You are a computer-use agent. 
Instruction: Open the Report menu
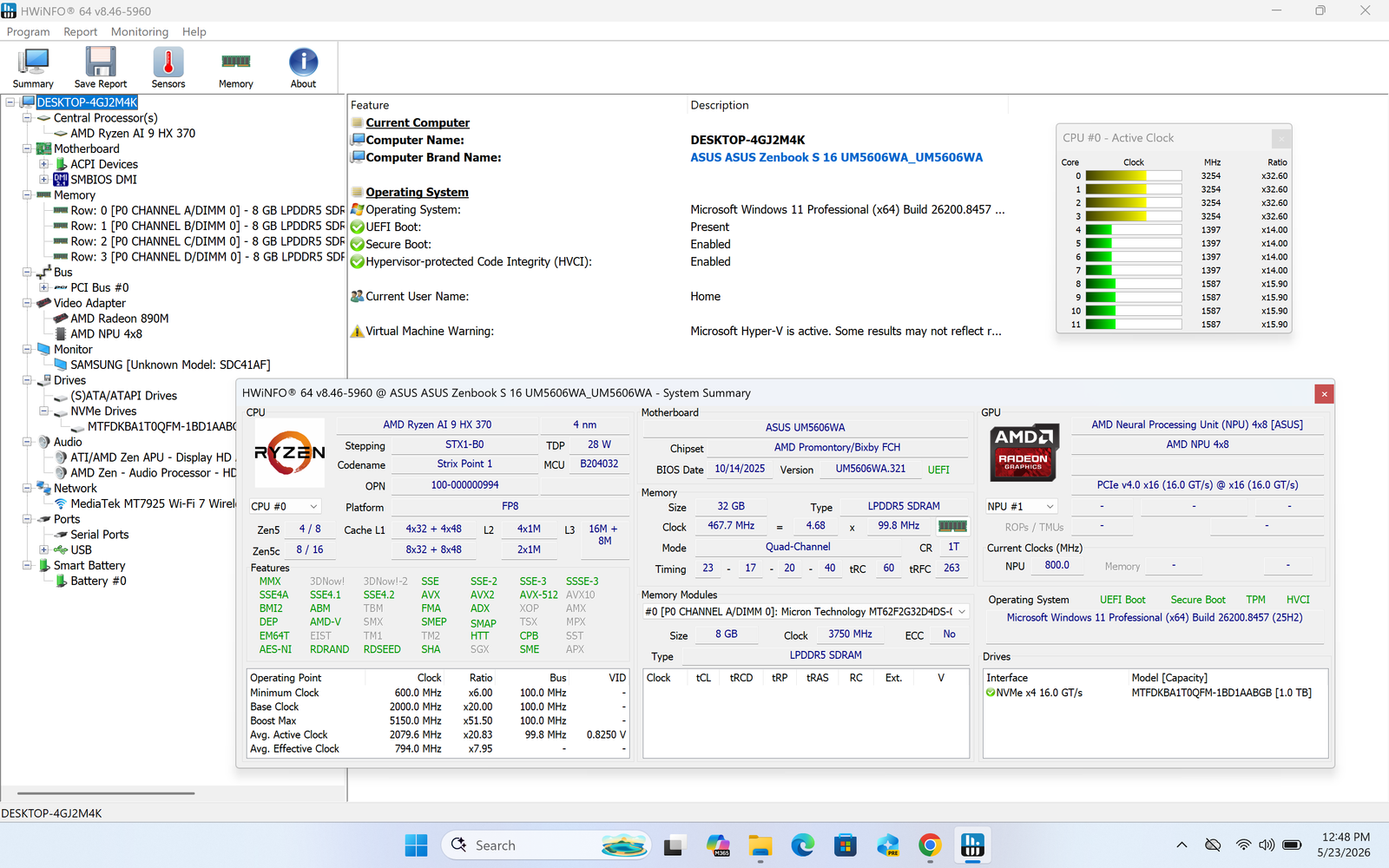click(x=80, y=32)
